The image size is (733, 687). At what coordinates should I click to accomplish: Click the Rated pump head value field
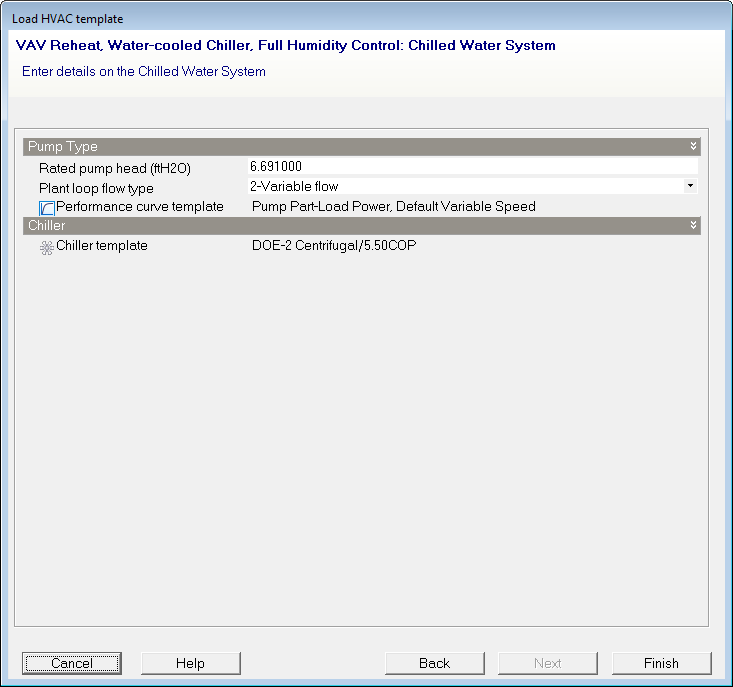[x=470, y=167]
